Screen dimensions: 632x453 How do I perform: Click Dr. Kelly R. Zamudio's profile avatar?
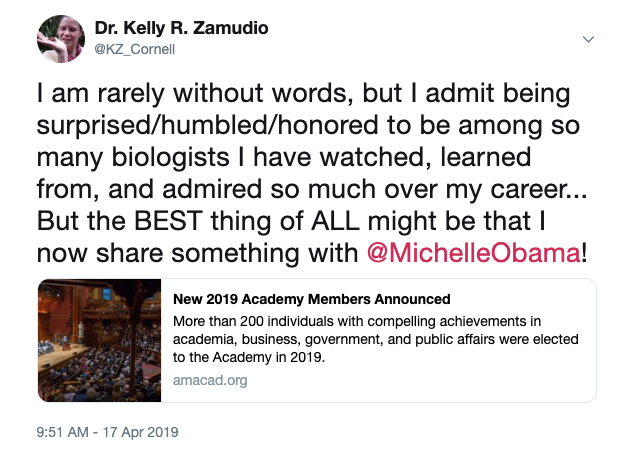pyautogui.click(x=60, y=39)
